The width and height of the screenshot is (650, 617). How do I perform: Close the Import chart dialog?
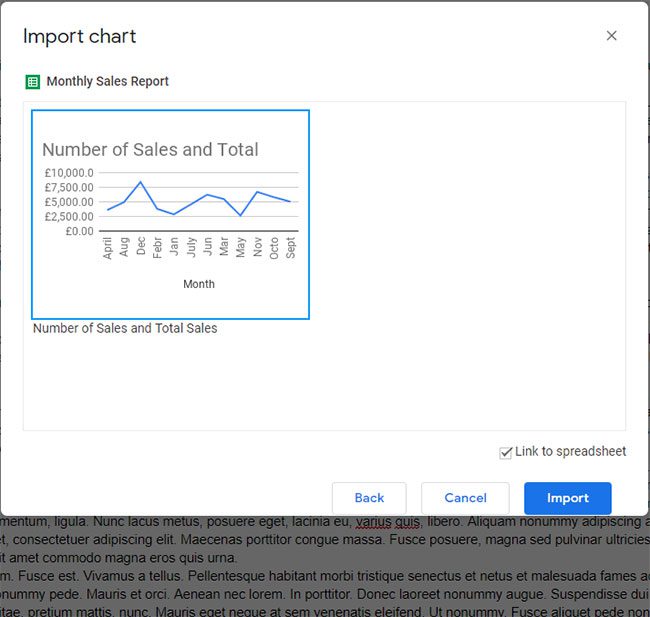(612, 36)
